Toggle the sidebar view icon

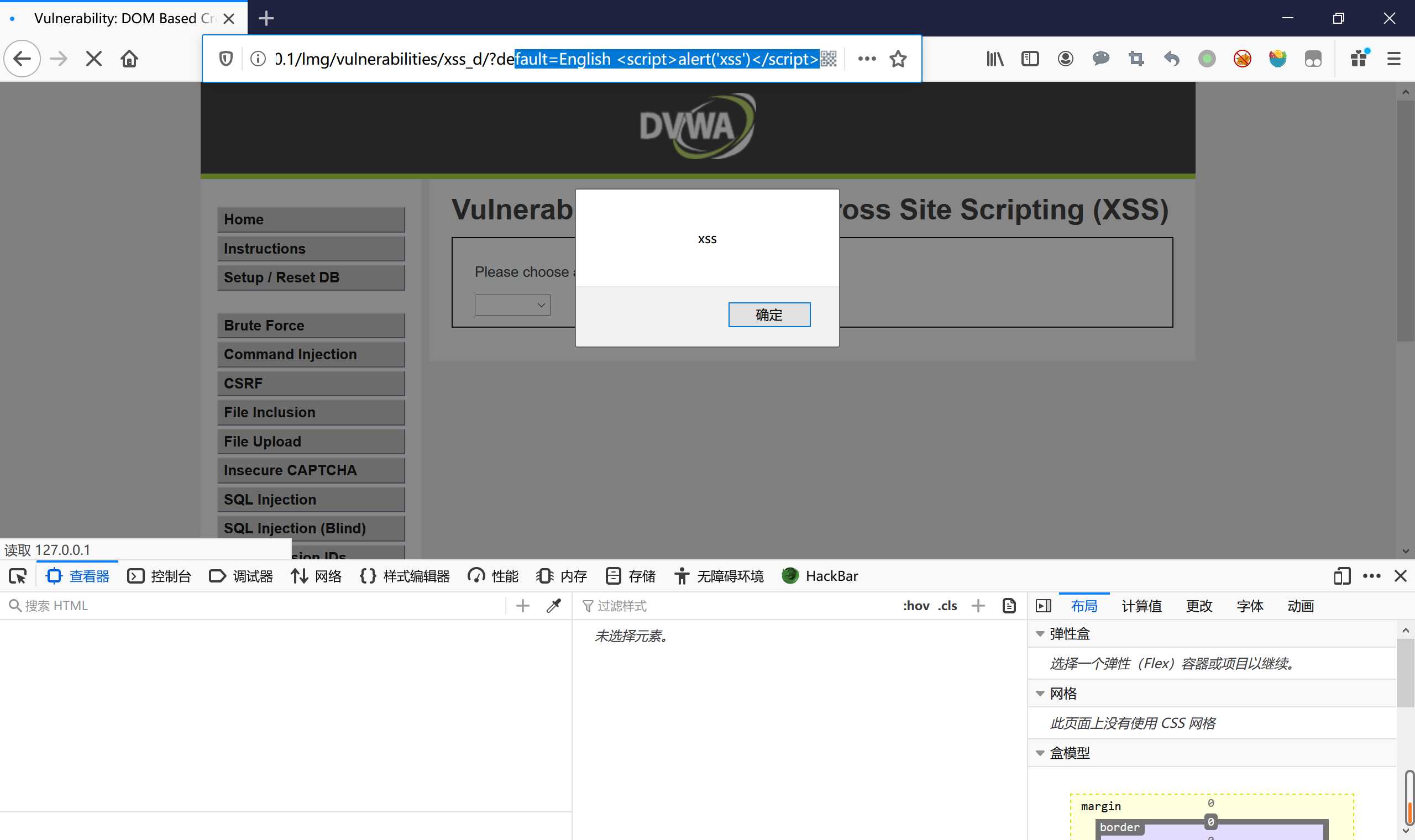pos(1030,59)
